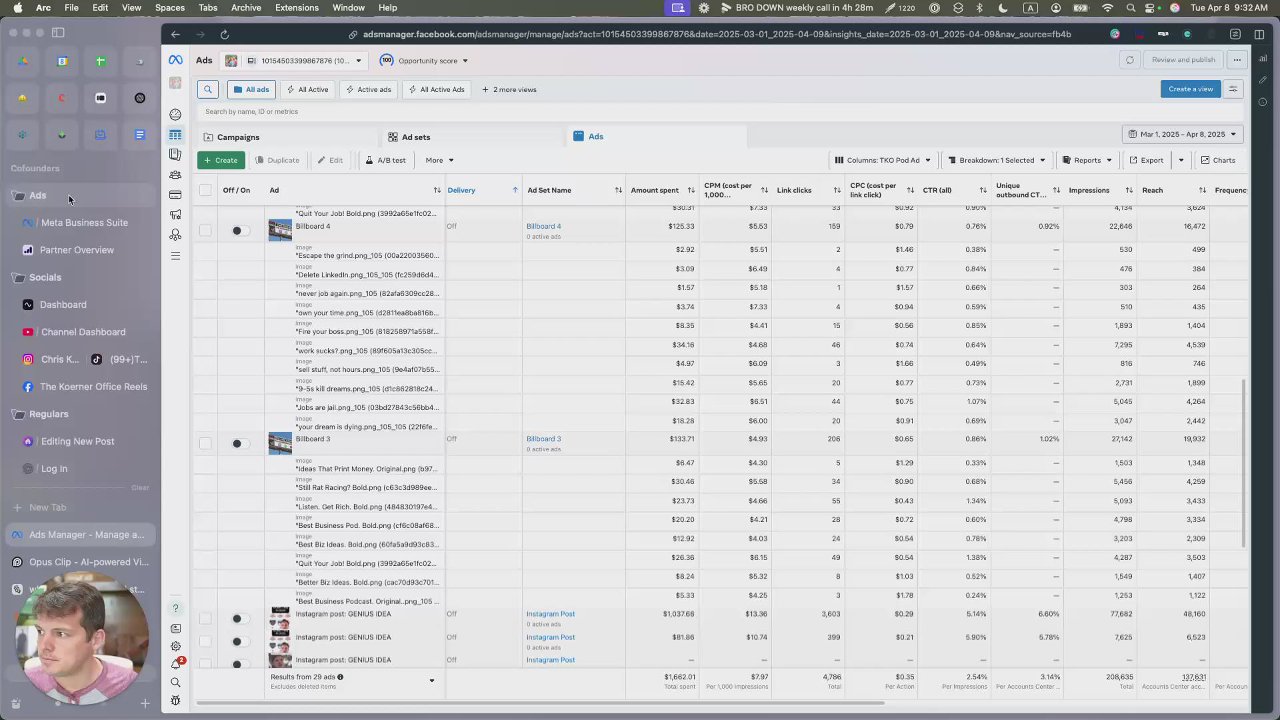
Task: Click the vertical table scrollbar
Action: tap(1244, 462)
